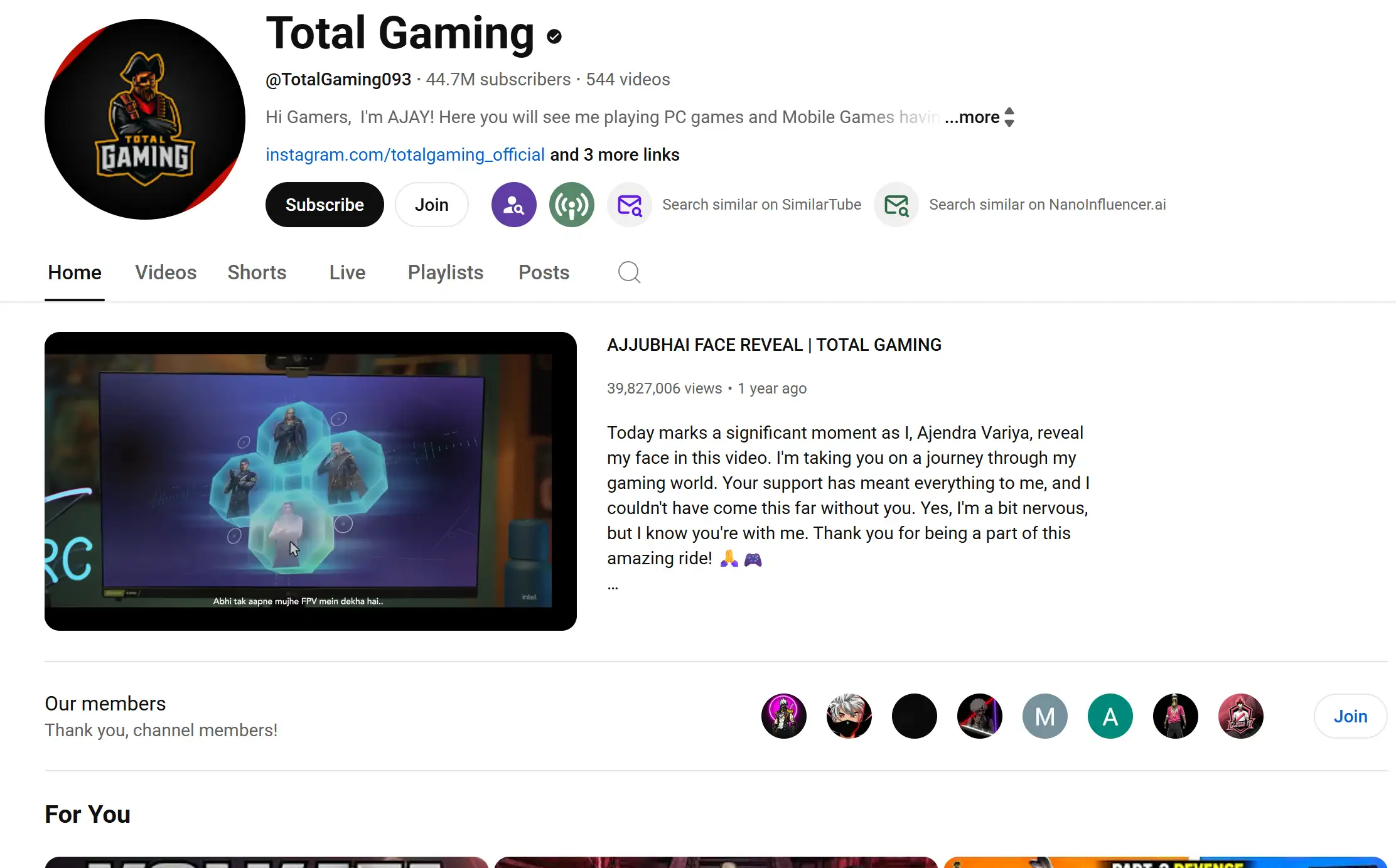The image size is (1396, 868).
Task: Click the Total Gaming channel avatar
Action: [x=145, y=119]
